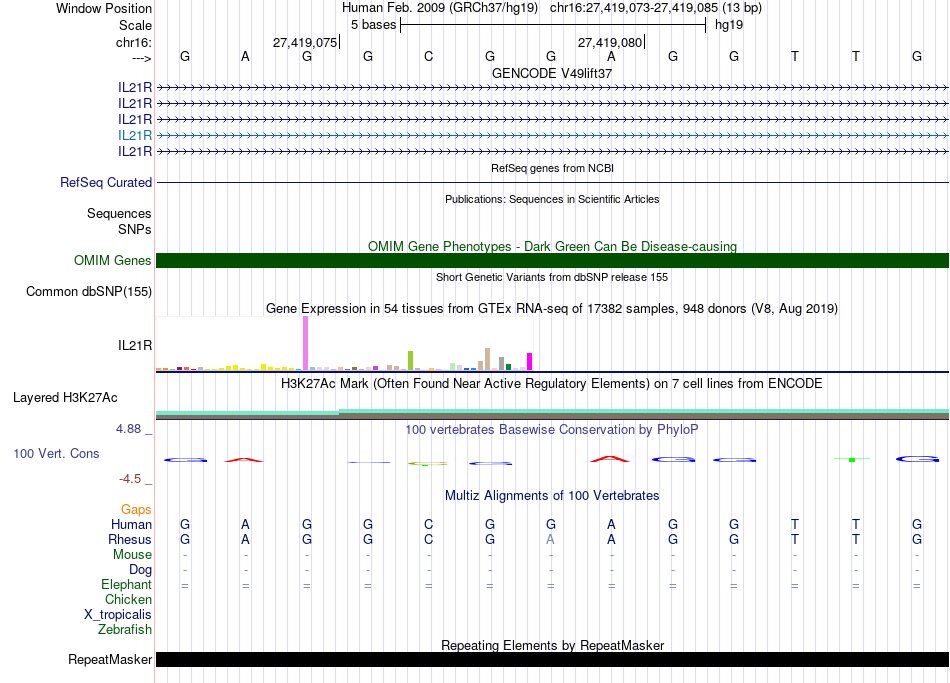Viewport: 950px width, 683px height.
Task: Click the -4.5 PhyloP lower scale value
Action: click(130, 479)
